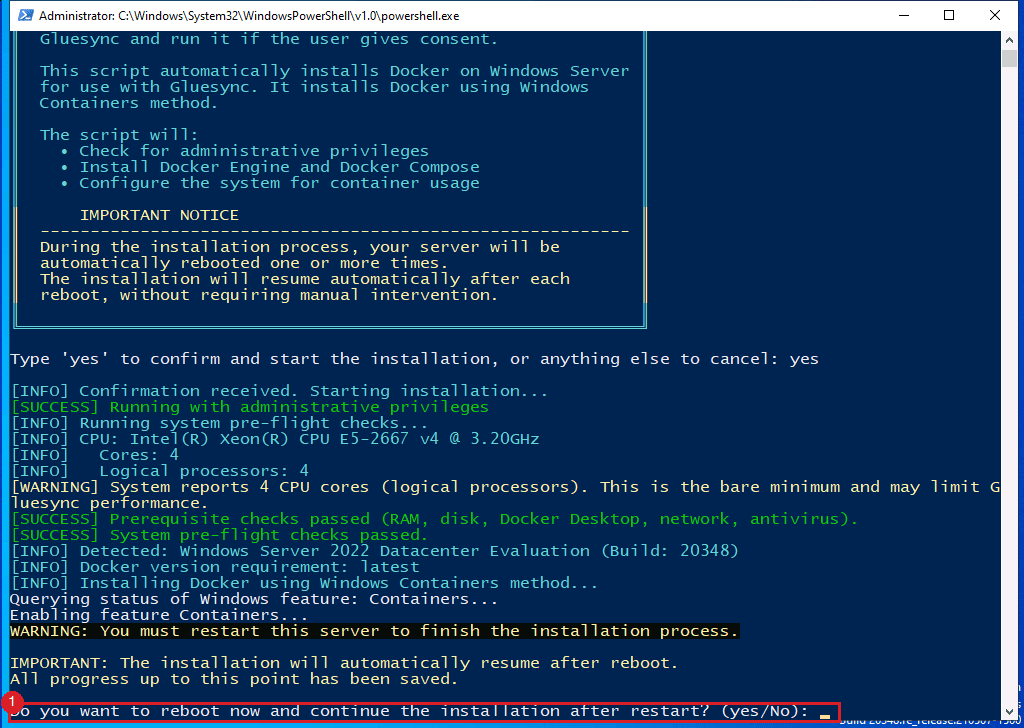This screenshot has width=1024, height=728.
Task: Click '[INFO] Cores: 4' line
Action: pos(95,454)
